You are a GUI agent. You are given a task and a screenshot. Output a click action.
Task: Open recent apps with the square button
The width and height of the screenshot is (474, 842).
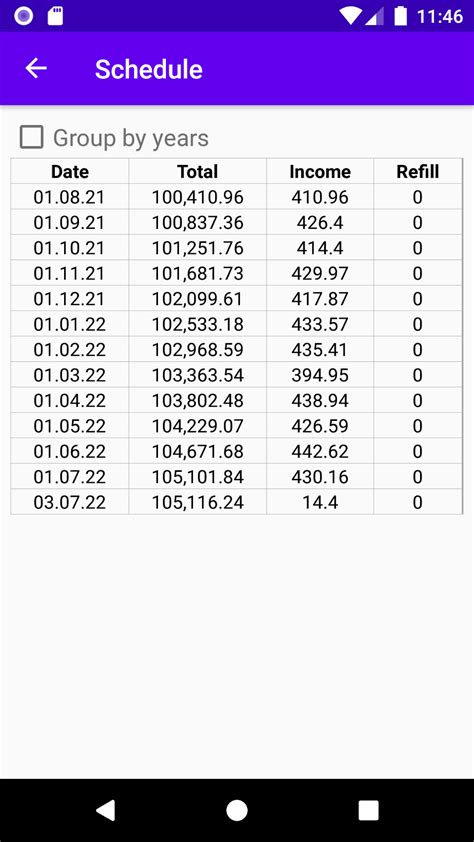368,810
